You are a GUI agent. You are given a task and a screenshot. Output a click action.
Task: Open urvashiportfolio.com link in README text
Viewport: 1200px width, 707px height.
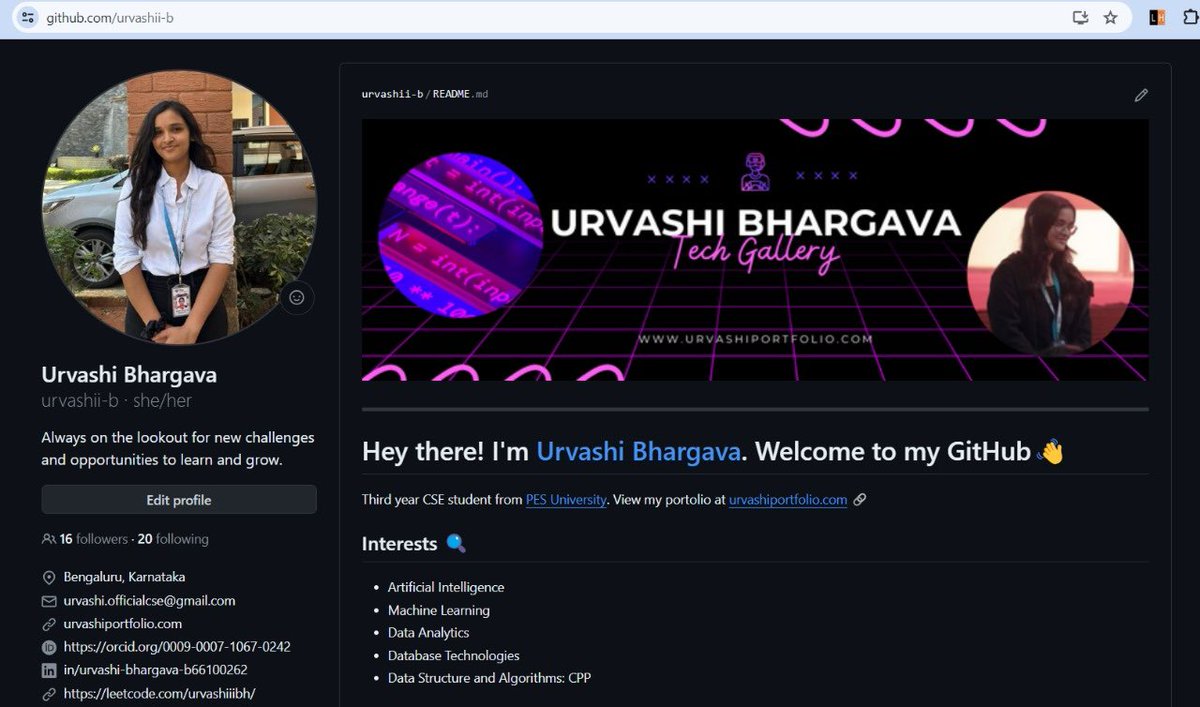(x=788, y=500)
